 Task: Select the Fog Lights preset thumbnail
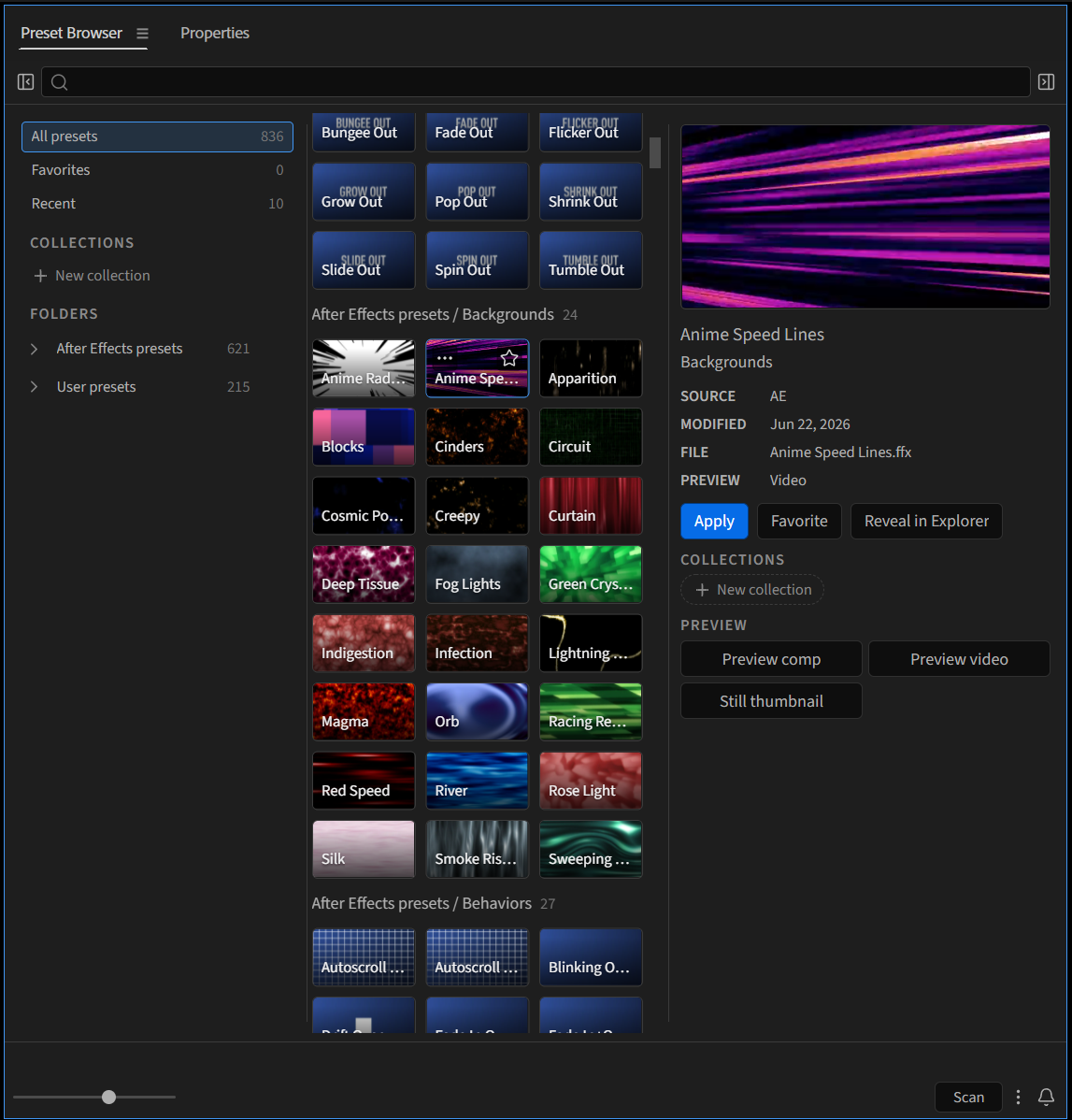point(477,574)
